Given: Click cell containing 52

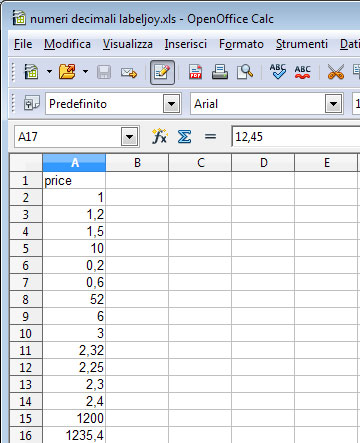Looking at the screenshot, I should 74,299.
